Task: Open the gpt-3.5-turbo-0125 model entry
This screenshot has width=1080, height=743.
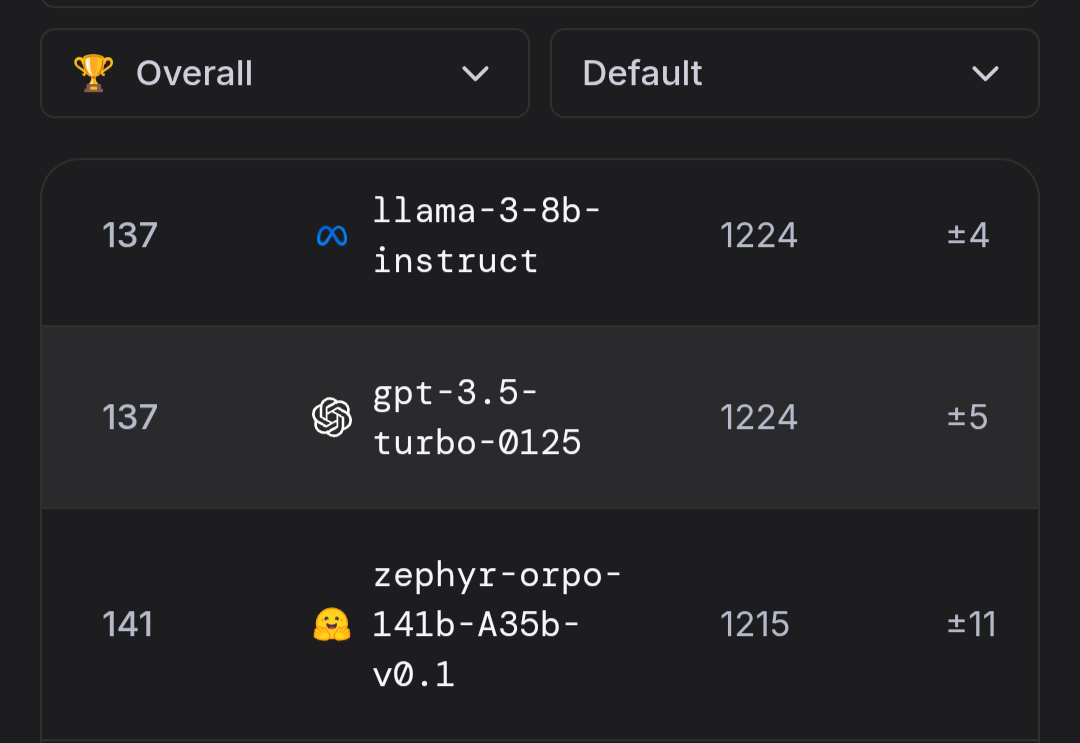Action: (x=477, y=417)
